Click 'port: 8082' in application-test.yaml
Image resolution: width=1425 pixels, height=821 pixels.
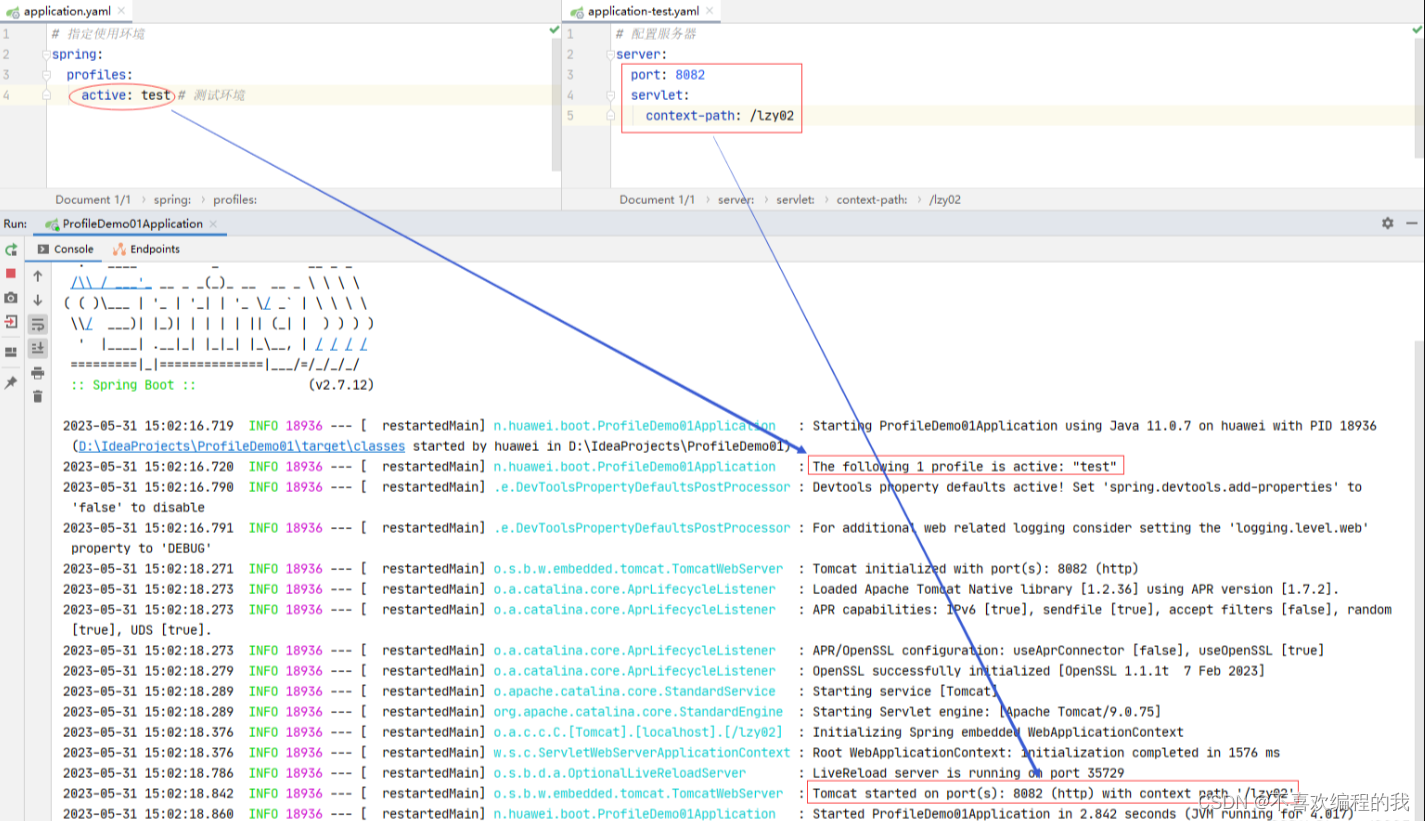(668, 75)
